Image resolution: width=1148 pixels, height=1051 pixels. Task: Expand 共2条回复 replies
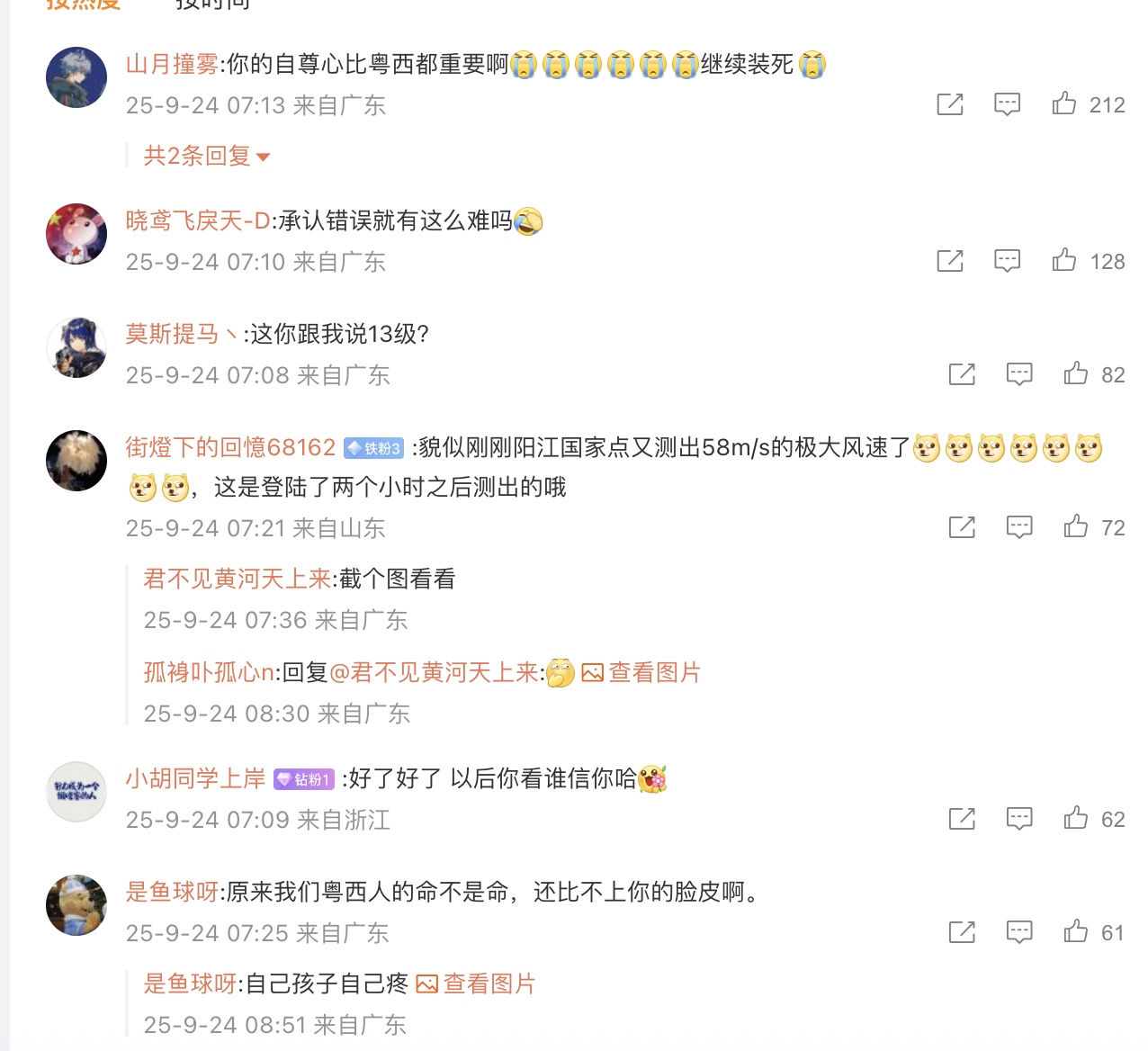pos(207,156)
